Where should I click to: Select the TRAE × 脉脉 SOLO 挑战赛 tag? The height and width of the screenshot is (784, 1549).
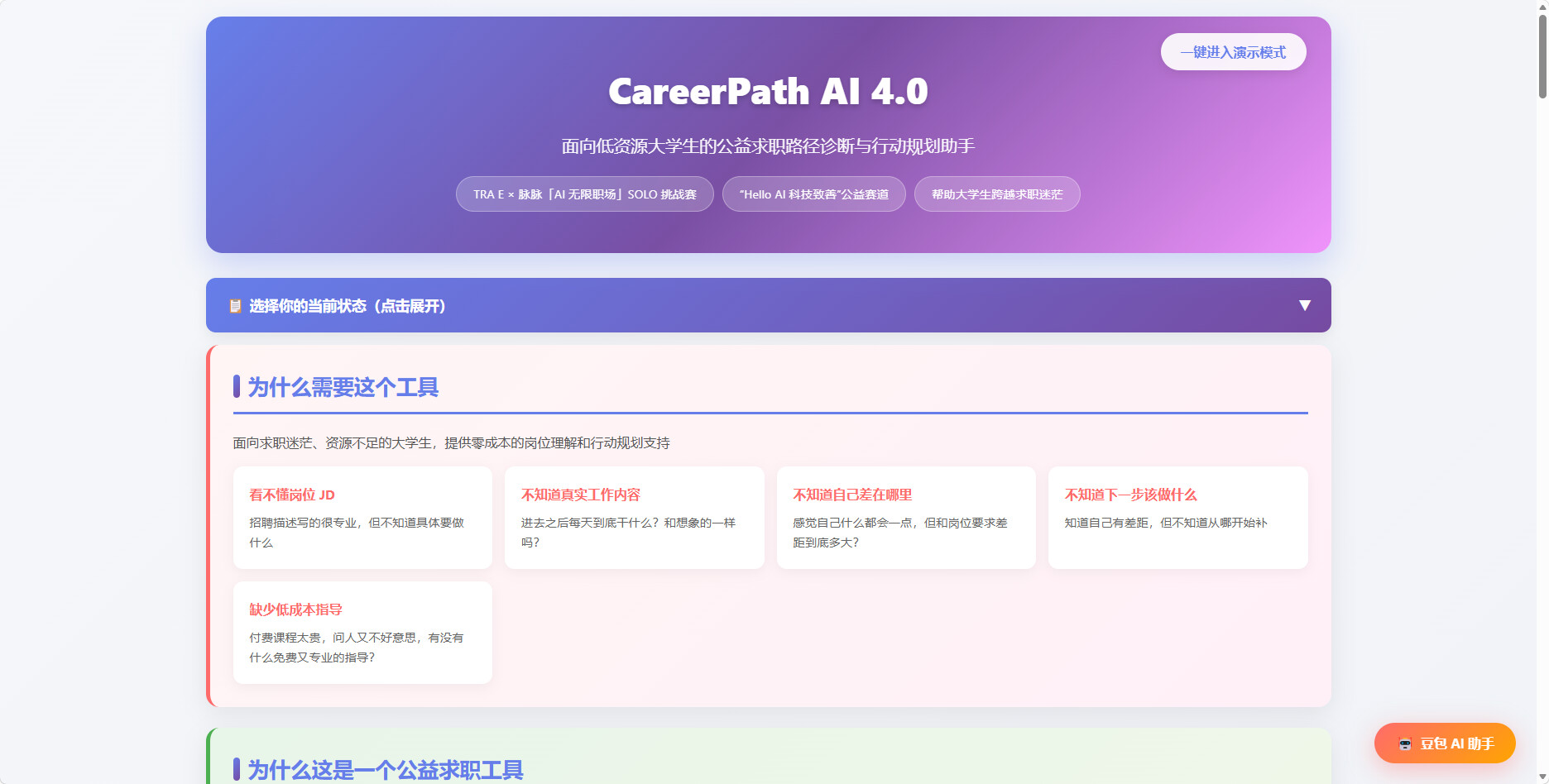tap(584, 194)
